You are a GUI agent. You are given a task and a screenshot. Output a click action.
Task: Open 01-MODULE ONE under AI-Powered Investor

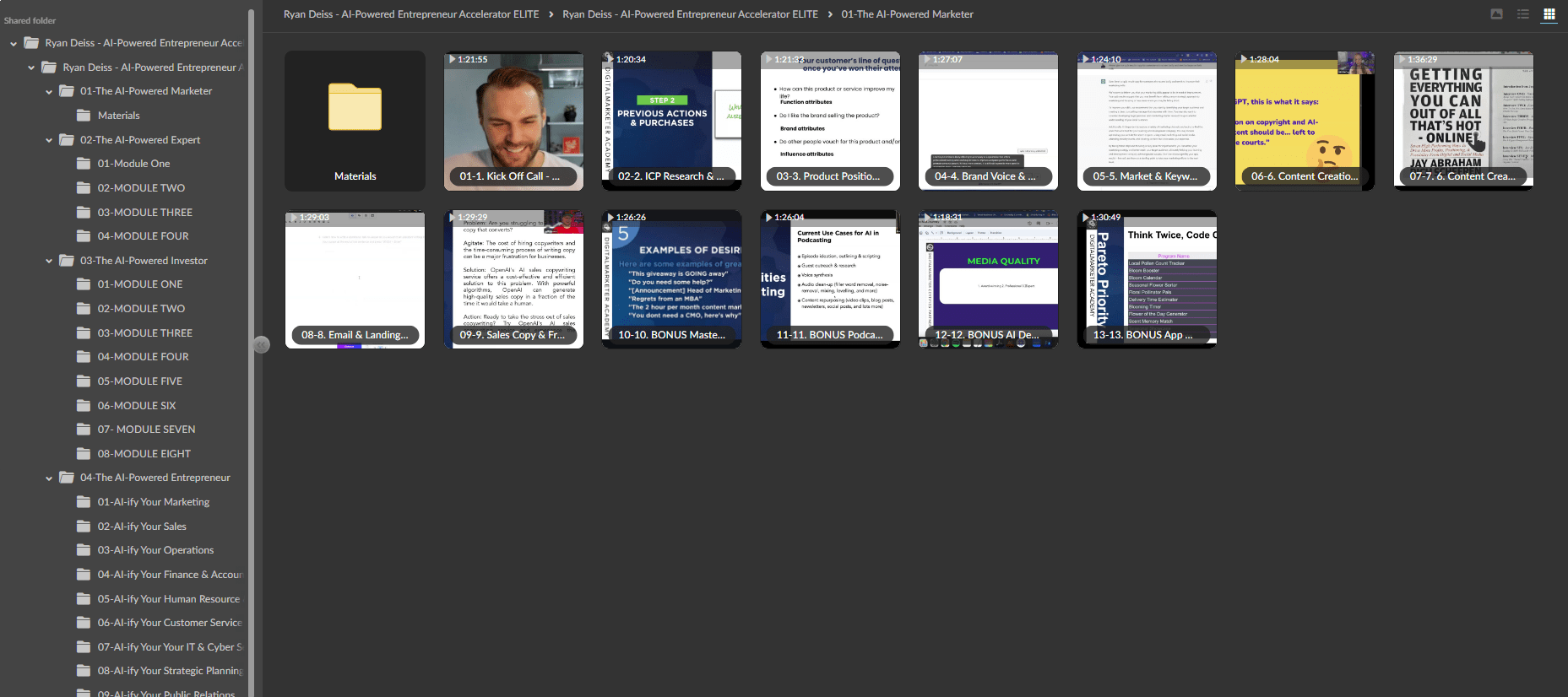[139, 284]
